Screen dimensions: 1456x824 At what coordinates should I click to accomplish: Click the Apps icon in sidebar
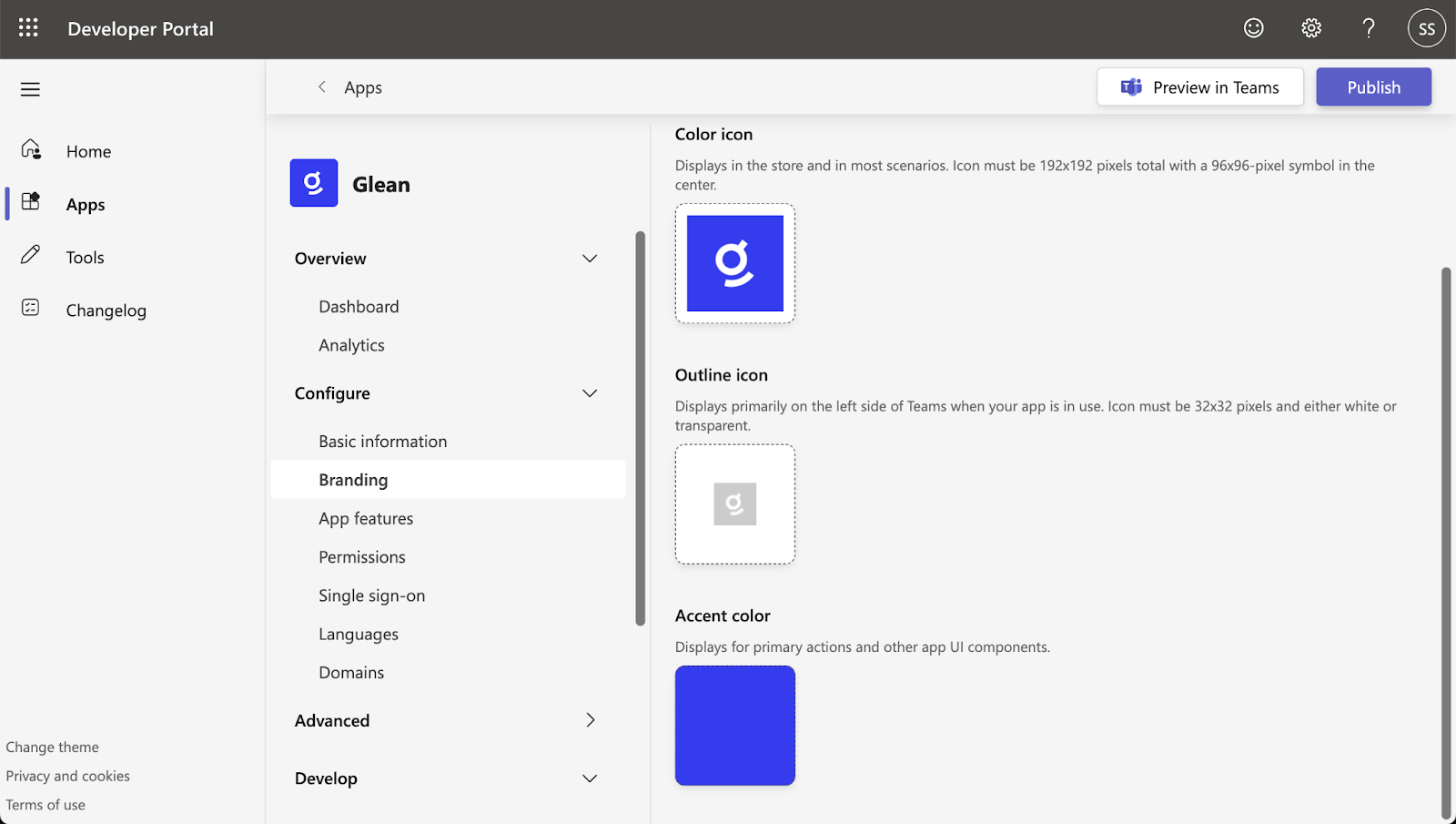pyautogui.click(x=31, y=201)
